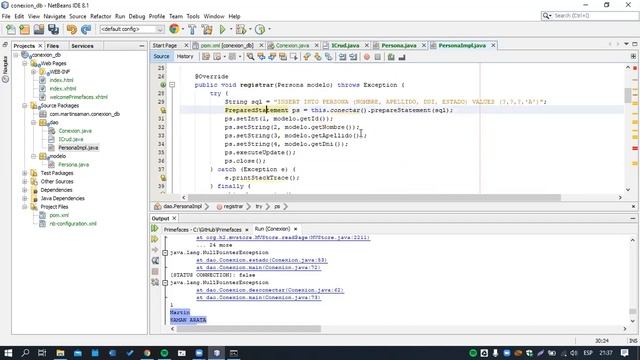Switch to the Conexion.java editor tab

pyautogui.click(x=292, y=45)
